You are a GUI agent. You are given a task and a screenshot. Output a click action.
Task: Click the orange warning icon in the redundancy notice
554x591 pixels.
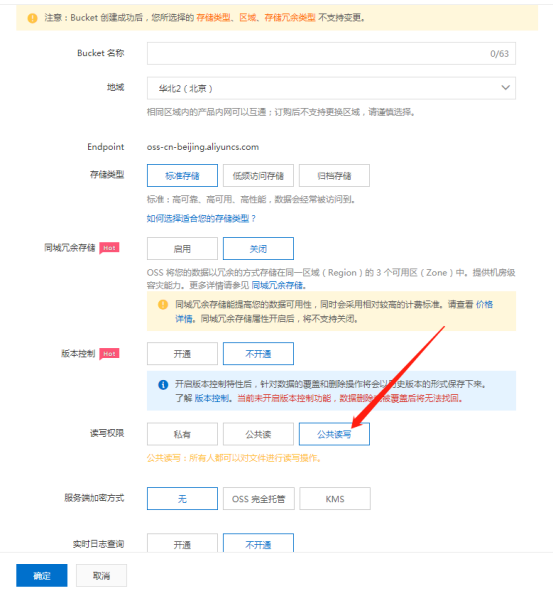tap(163, 305)
